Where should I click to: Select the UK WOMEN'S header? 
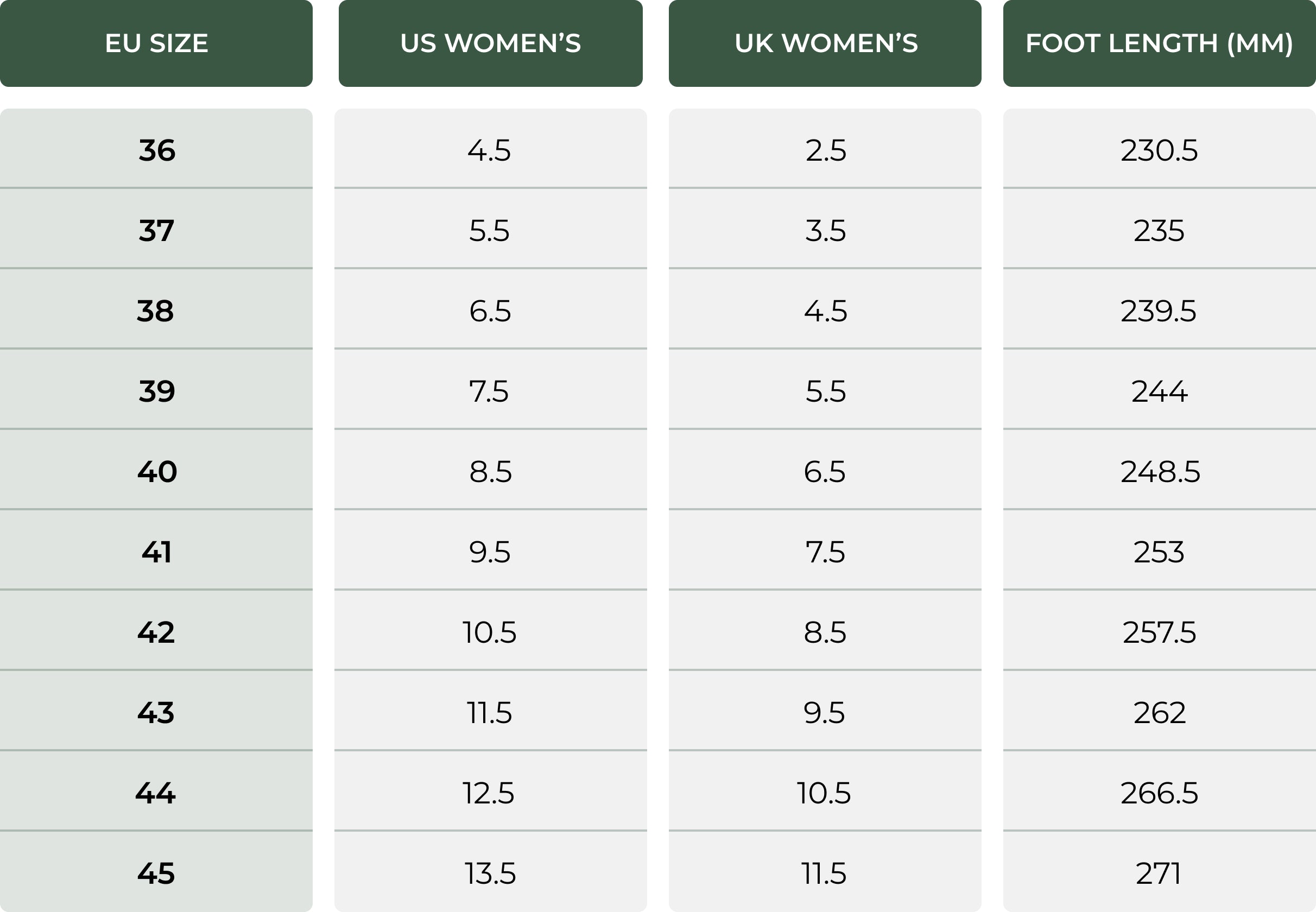[x=825, y=43]
